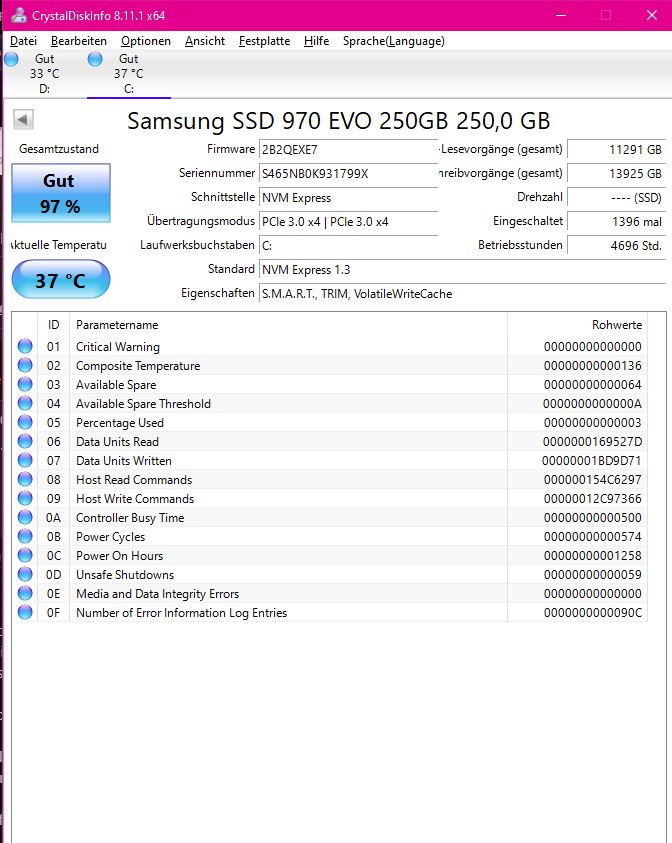Screen dimensions: 672x843
Task: Switch to the C: drive tab
Action: point(129,74)
